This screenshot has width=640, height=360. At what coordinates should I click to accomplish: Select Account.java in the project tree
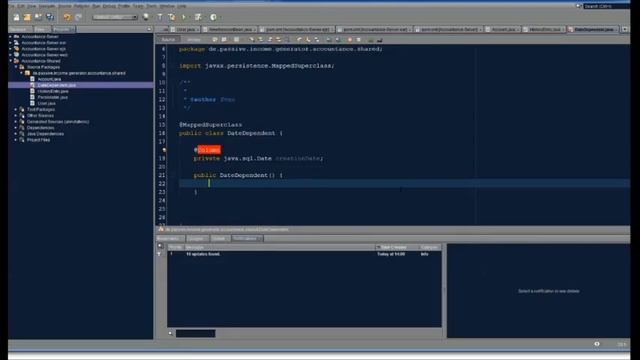click(x=49, y=79)
